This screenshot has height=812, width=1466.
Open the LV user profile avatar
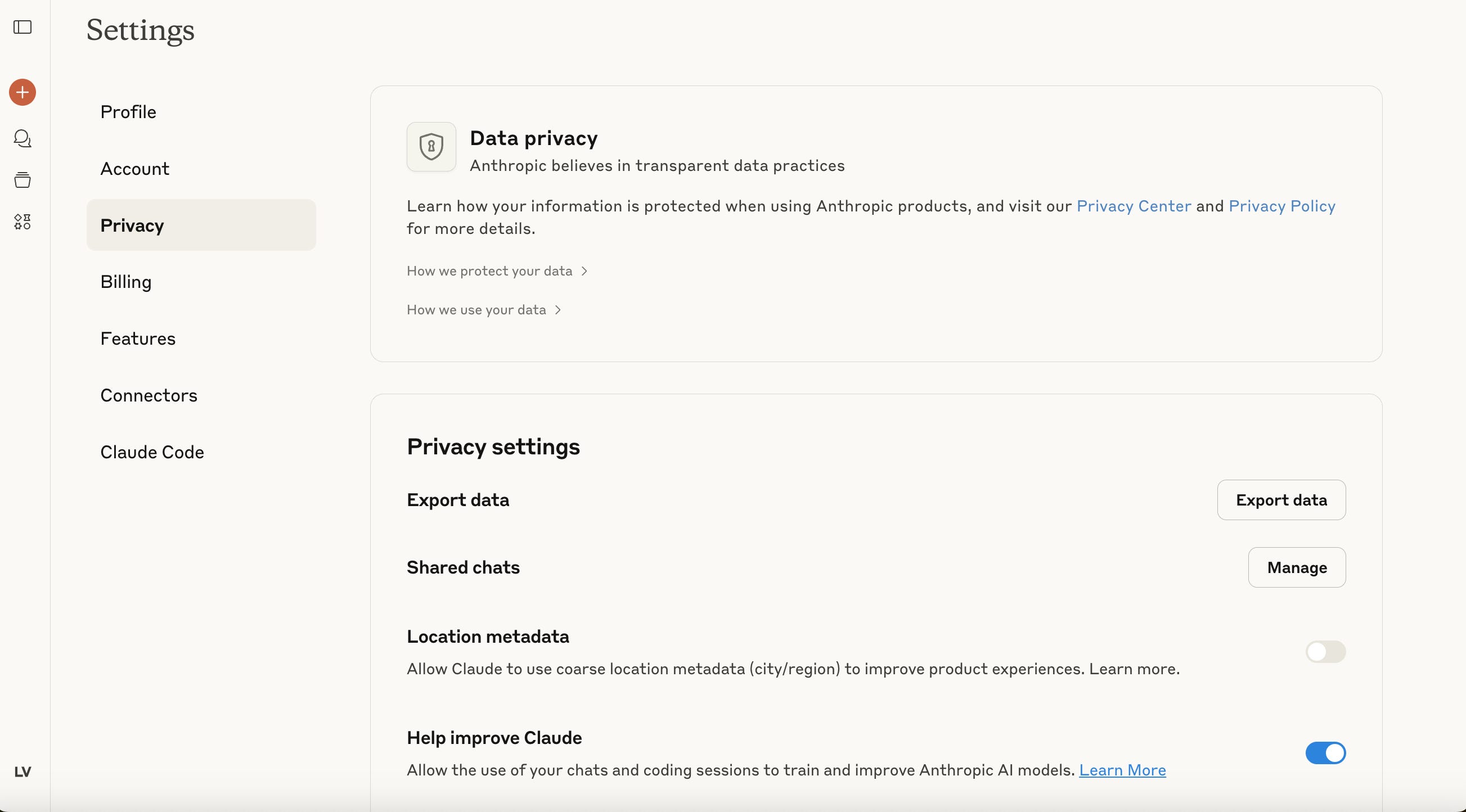(x=23, y=772)
